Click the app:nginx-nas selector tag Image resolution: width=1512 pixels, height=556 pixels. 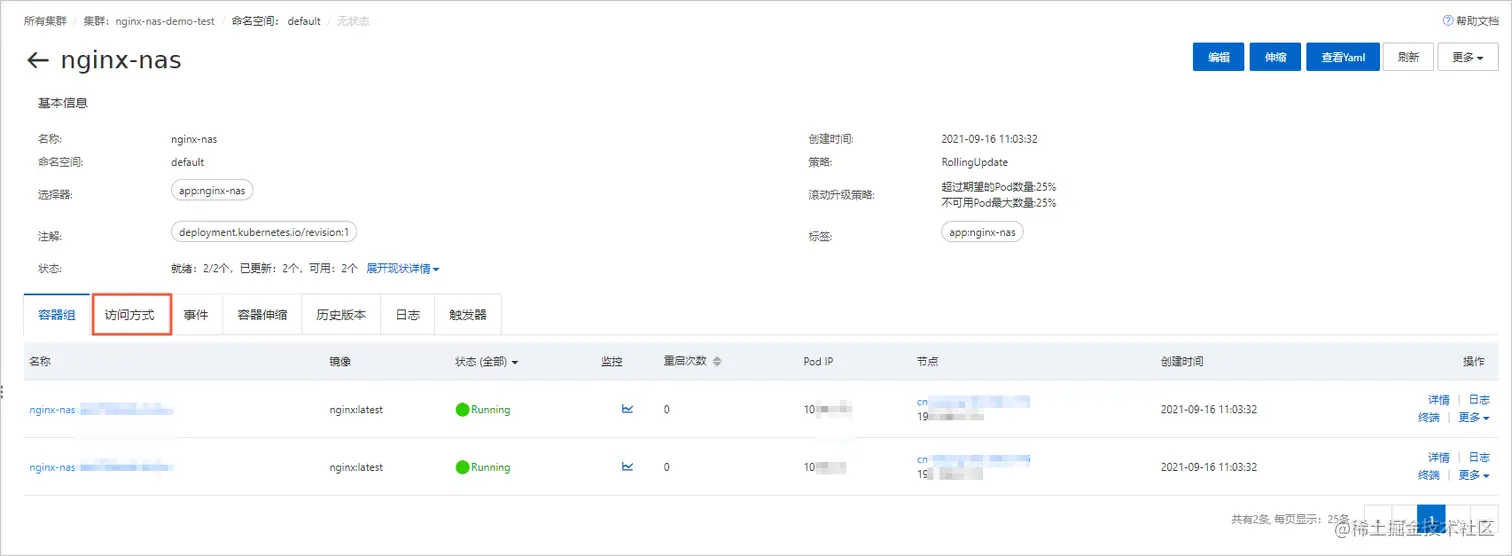pos(213,190)
